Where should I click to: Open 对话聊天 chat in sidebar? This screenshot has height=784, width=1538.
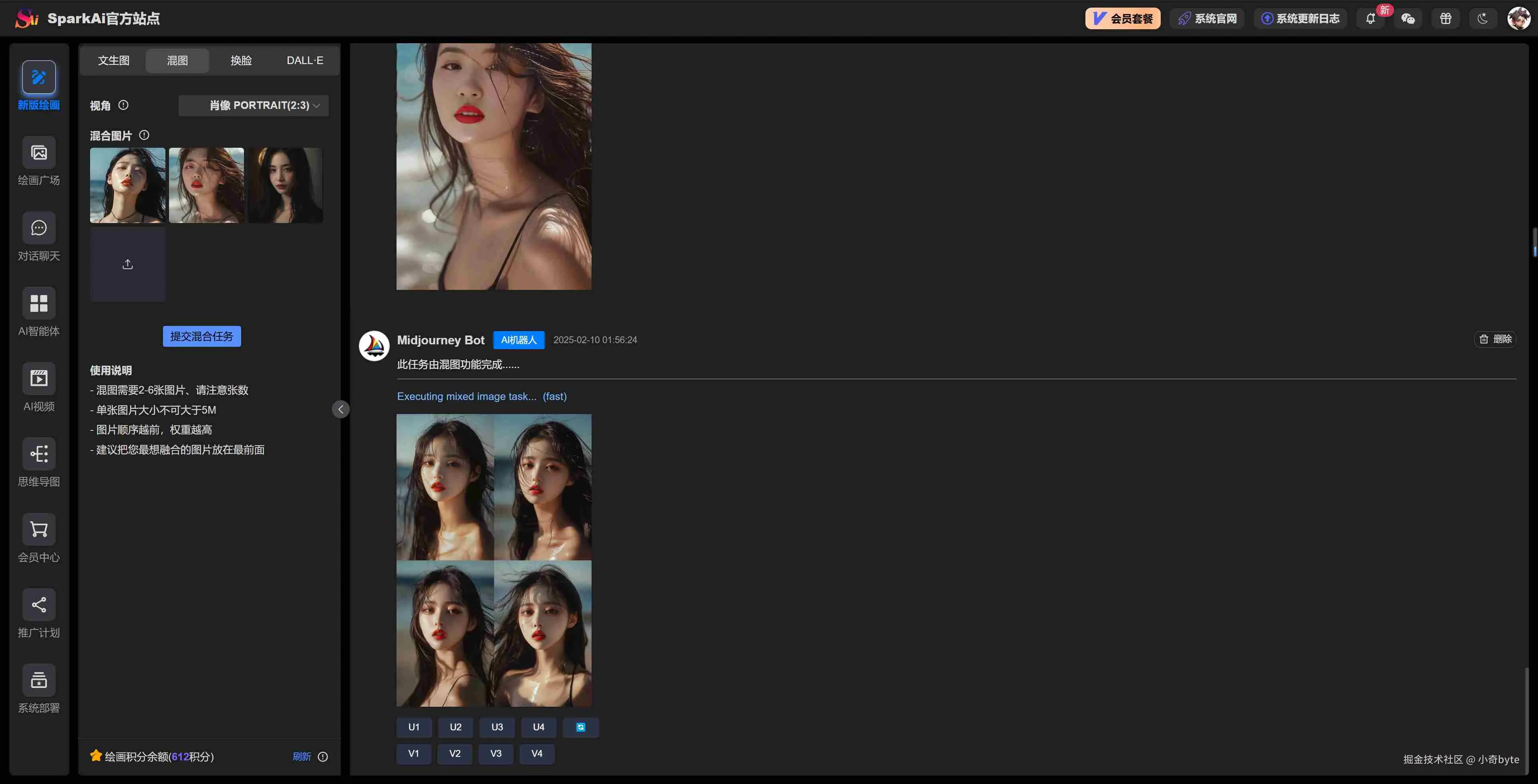pos(39,228)
